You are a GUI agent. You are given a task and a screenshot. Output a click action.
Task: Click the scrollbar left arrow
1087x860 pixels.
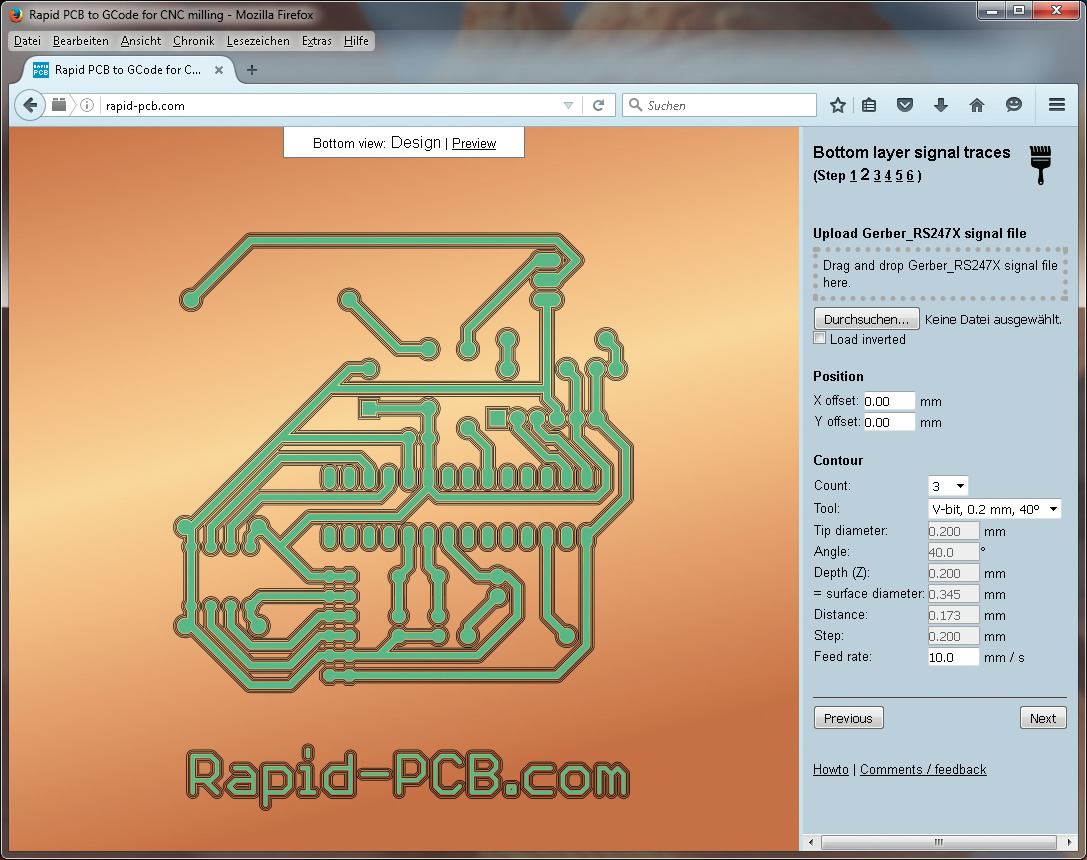coord(811,842)
